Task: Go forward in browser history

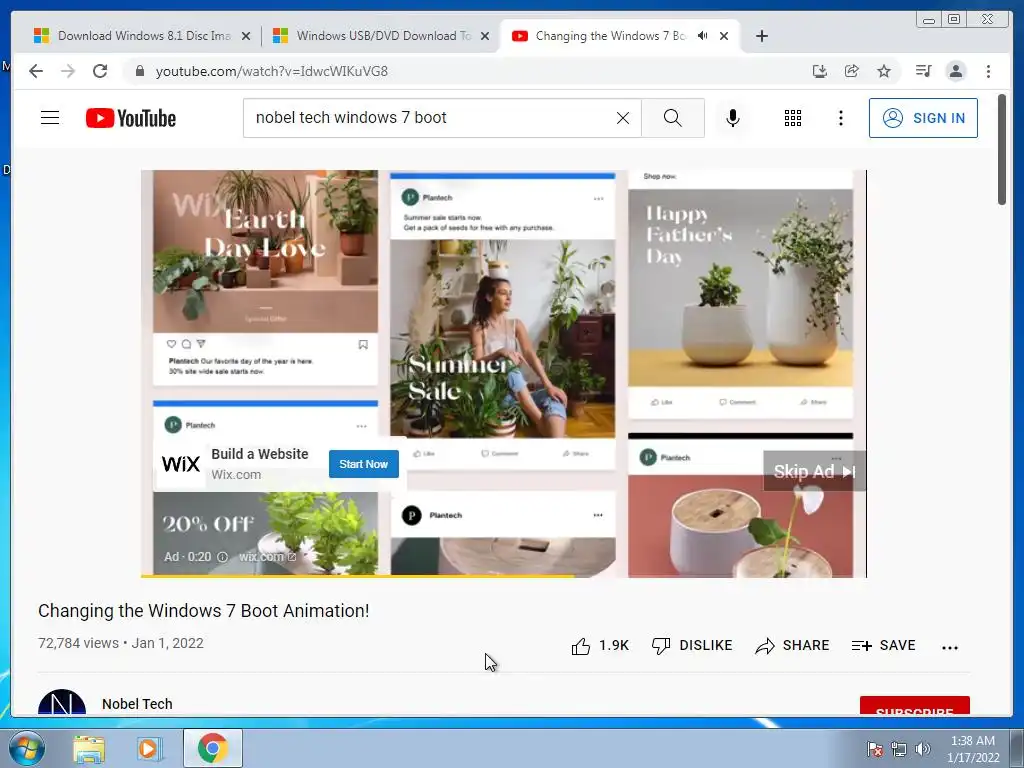Action: click(x=68, y=71)
